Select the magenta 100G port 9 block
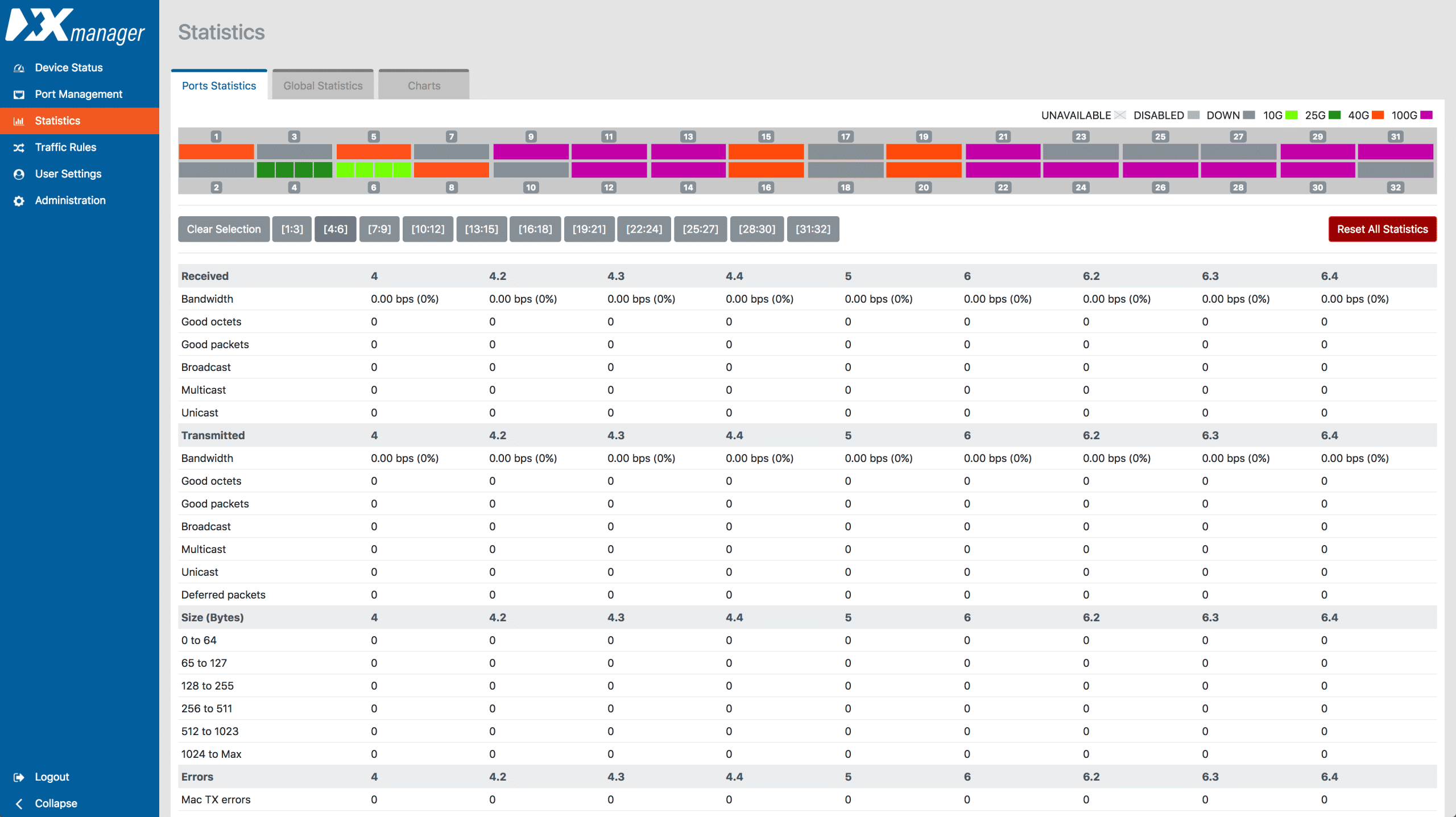 click(531, 152)
